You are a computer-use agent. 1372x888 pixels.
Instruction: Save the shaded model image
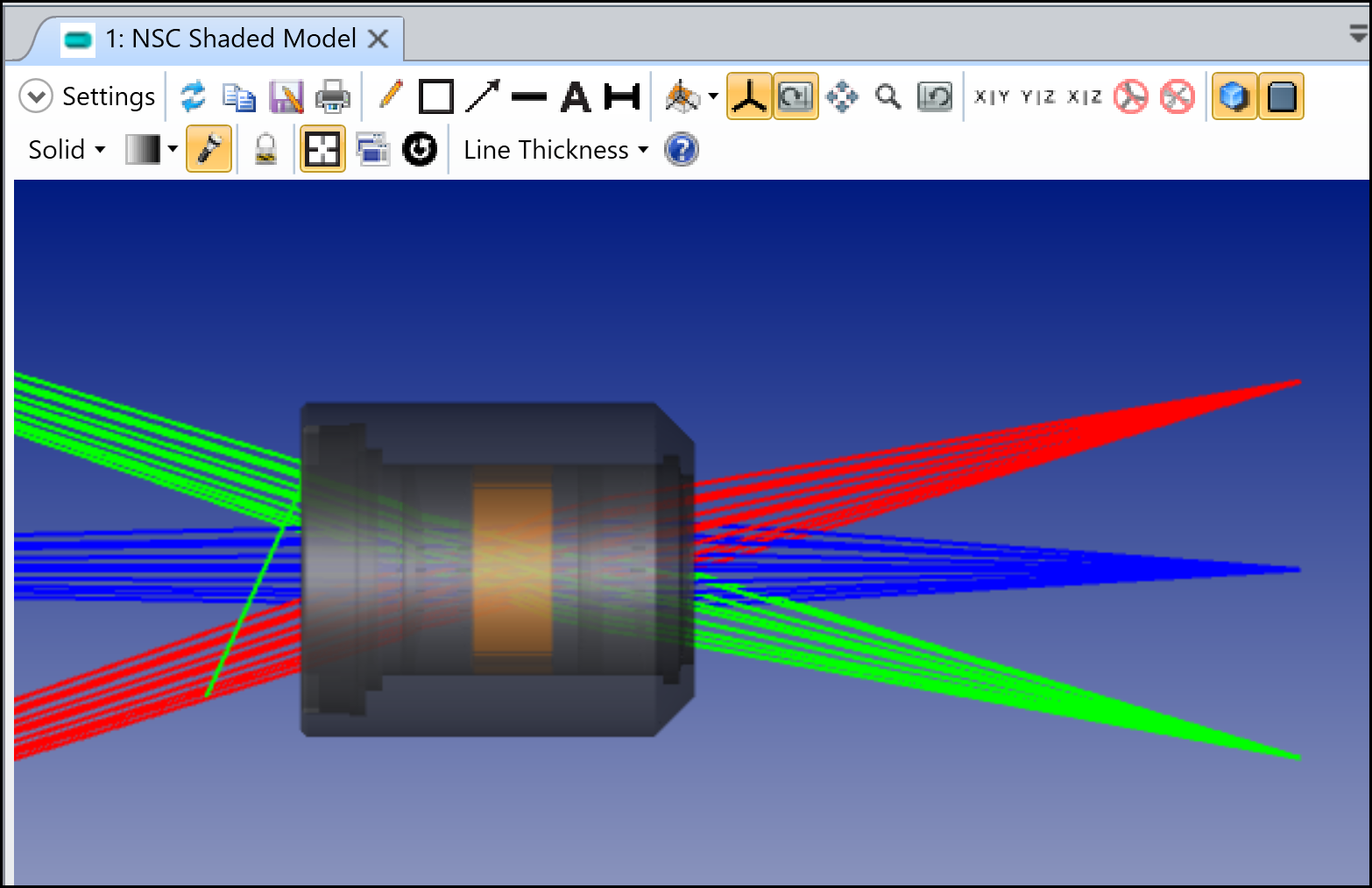pyautogui.click(x=286, y=96)
